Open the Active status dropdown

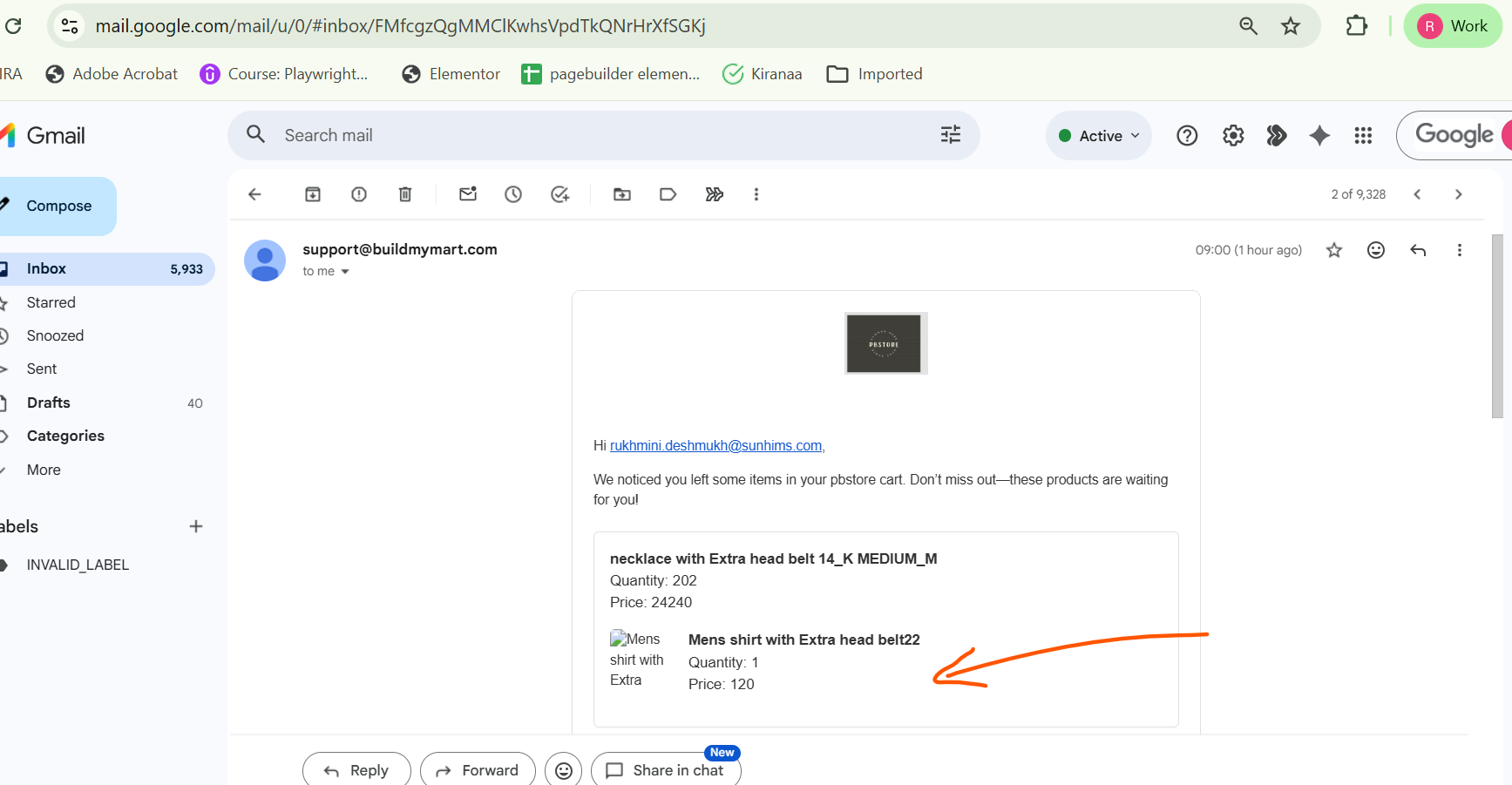click(1099, 136)
